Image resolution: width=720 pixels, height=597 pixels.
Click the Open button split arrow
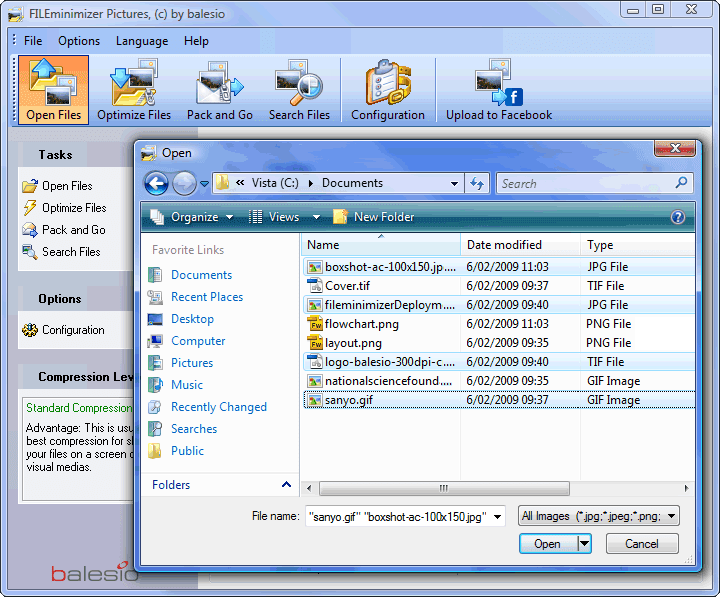coord(584,544)
